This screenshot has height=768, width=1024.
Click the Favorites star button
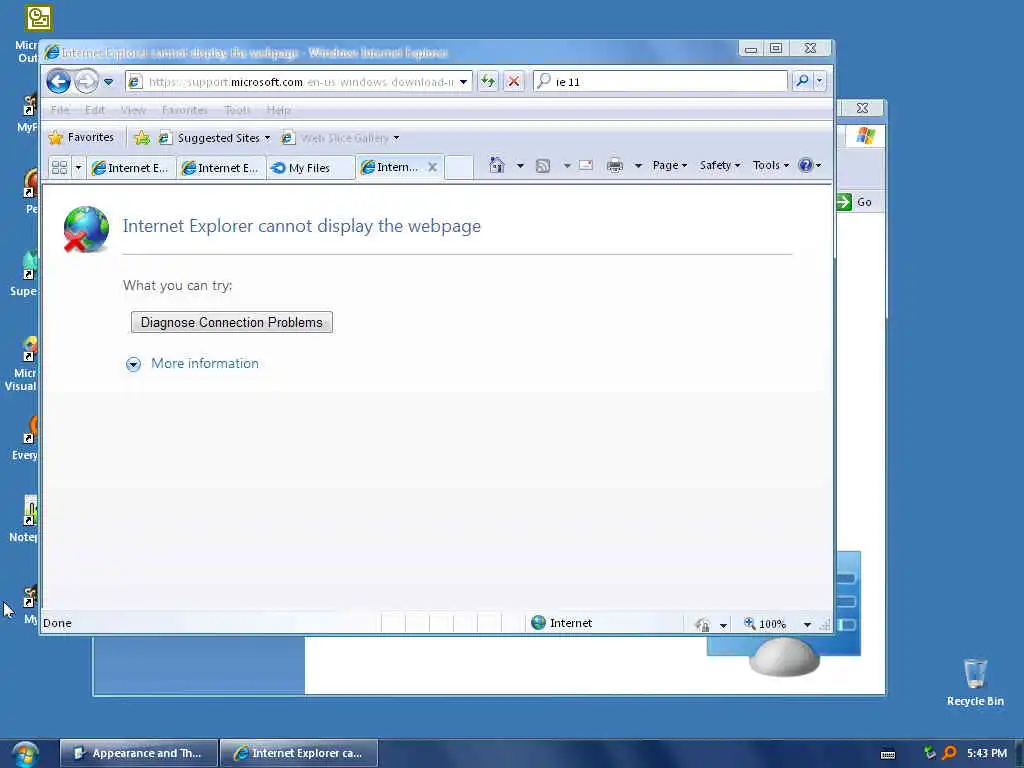point(82,137)
